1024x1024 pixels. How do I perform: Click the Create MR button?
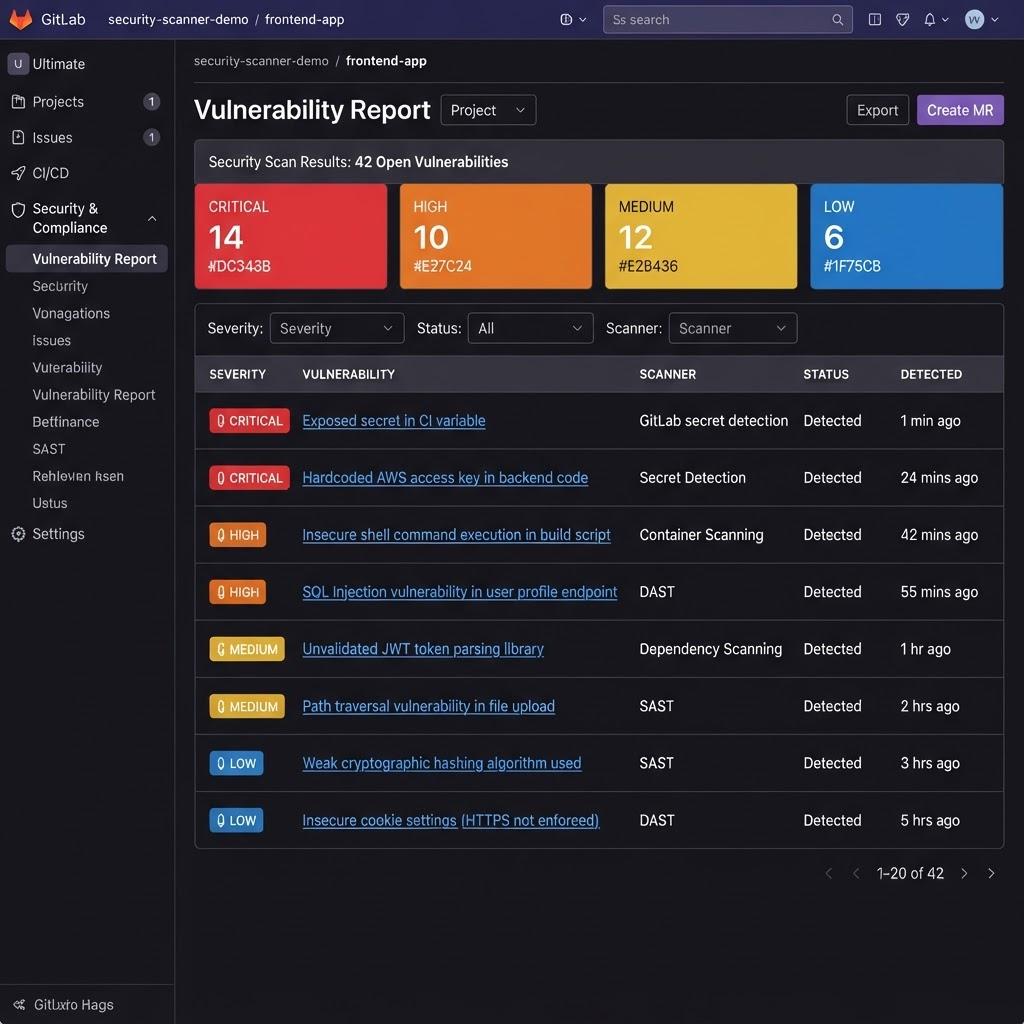[960, 110]
